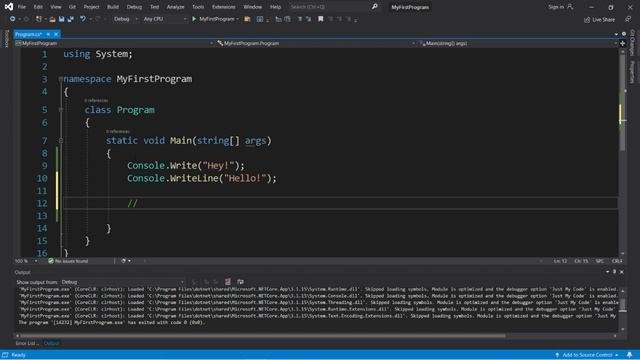
Task: Click the Open File folder icon
Action: pyautogui.click(x=52, y=19)
